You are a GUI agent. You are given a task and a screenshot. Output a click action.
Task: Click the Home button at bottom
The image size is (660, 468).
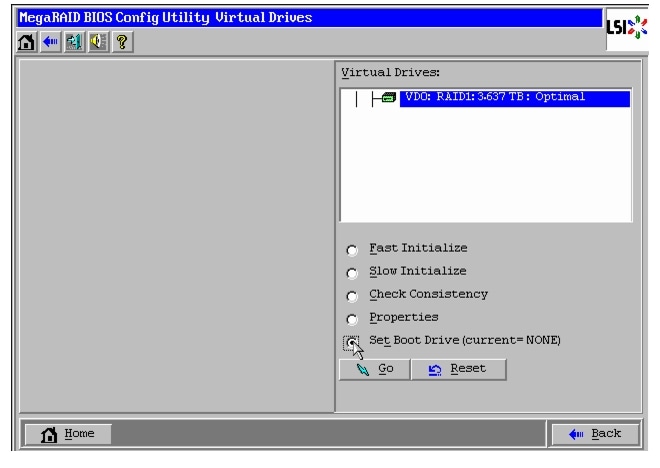68,434
